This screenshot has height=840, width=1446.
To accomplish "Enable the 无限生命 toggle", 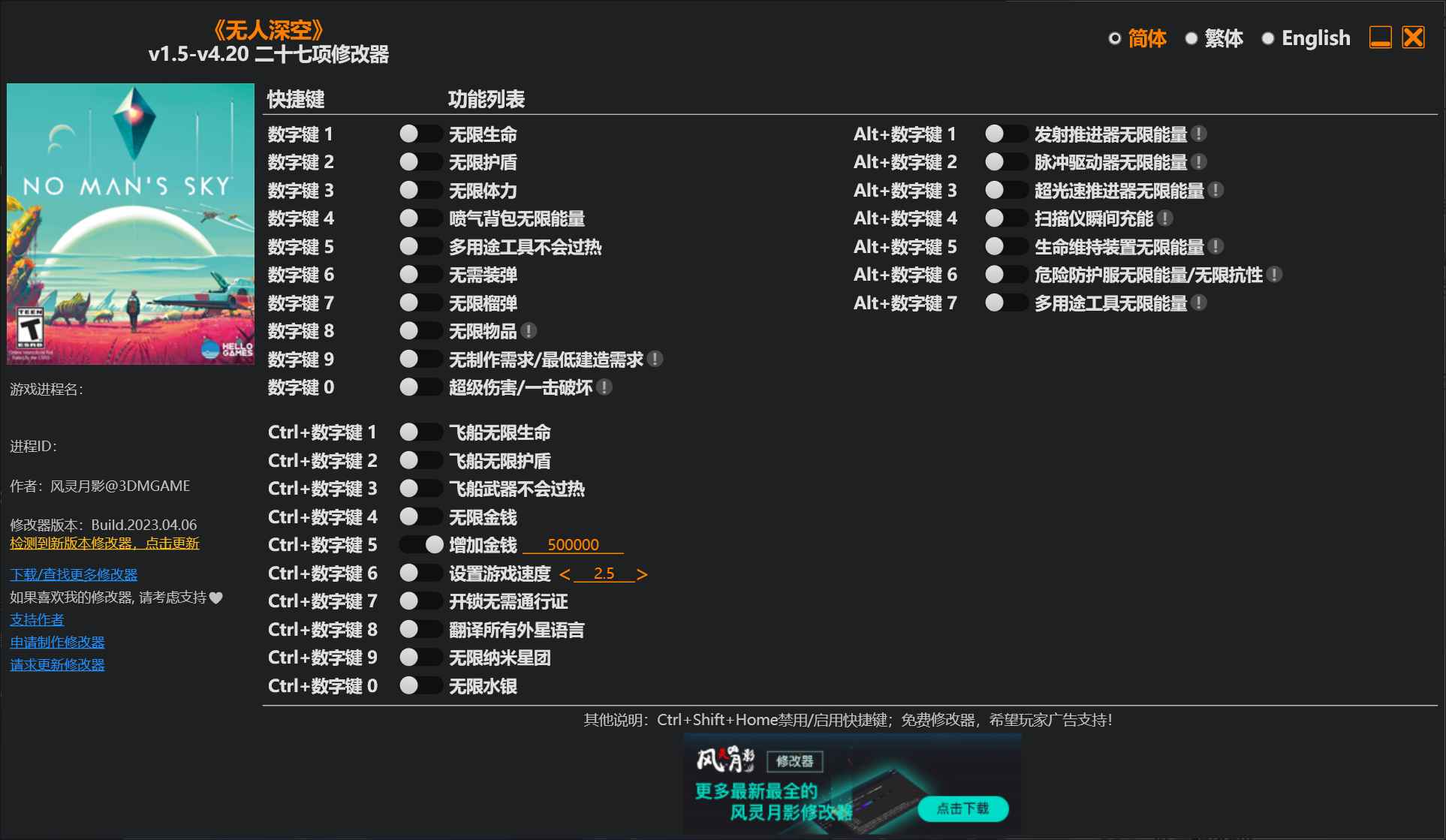I will (x=420, y=134).
